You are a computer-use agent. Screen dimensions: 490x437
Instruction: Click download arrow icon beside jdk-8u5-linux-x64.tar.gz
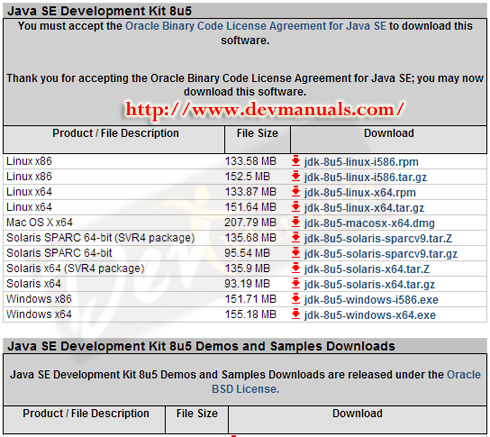pos(296,207)
